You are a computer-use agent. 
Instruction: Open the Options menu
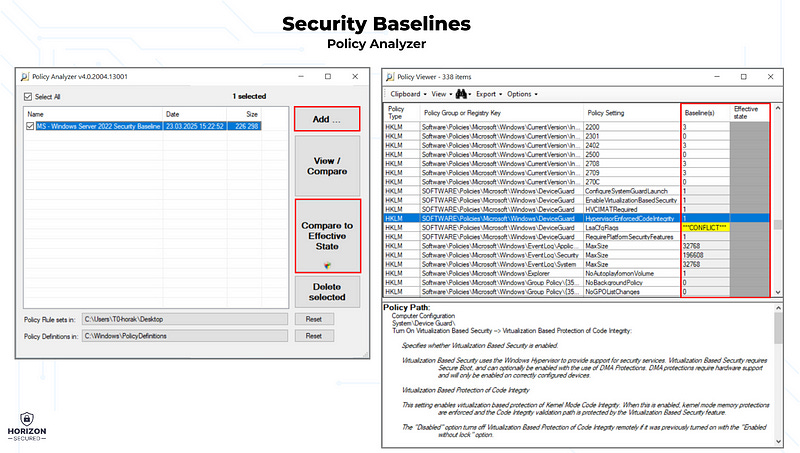pyautogui.click(x=522, y=94)
